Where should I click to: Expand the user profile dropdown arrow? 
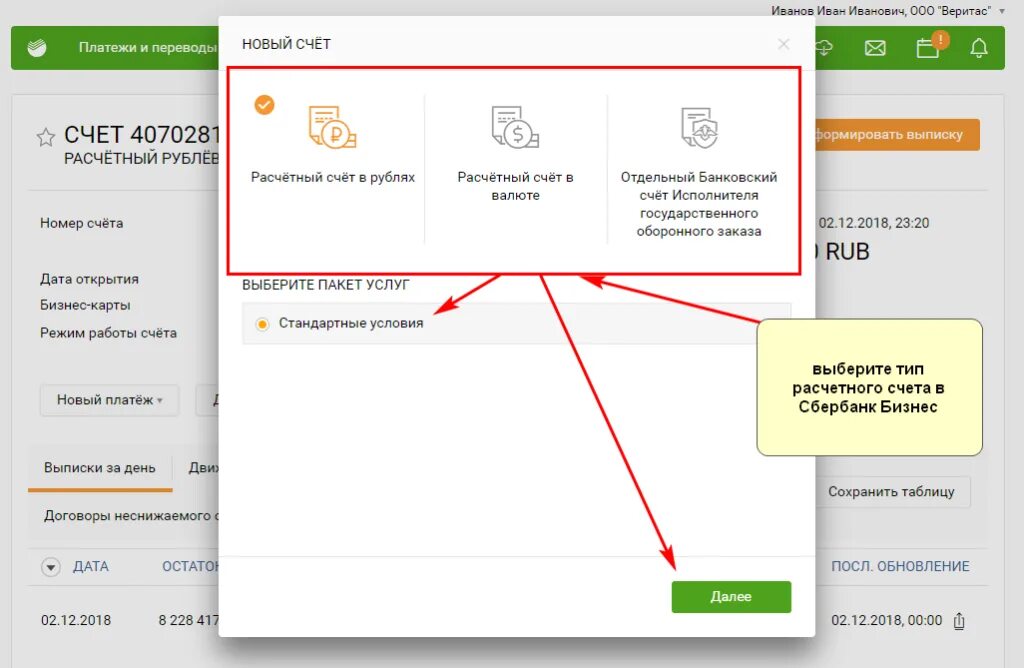tap(1002, 11)
